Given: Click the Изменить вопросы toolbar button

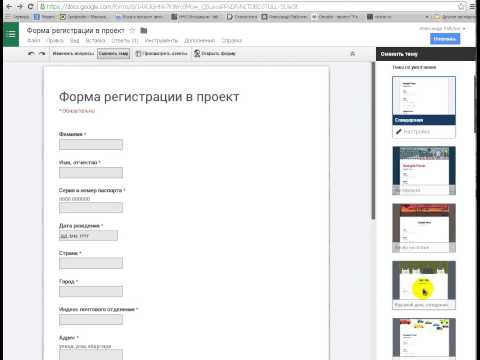Looking at the screenshot, I should pos(74,54).
